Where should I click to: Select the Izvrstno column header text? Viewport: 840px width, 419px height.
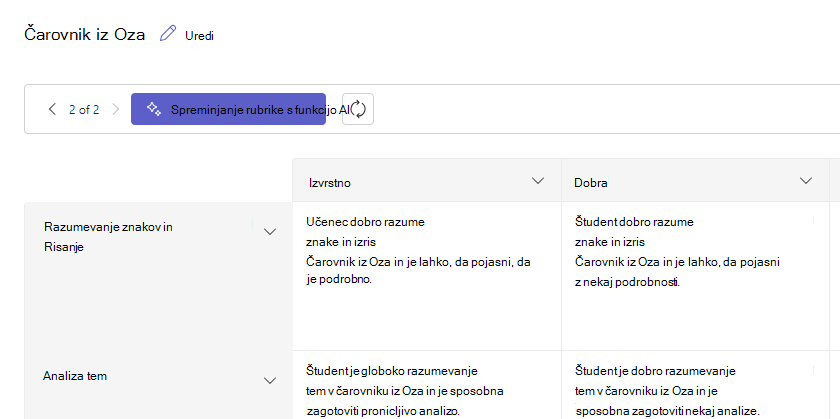(x=329, y=183)
